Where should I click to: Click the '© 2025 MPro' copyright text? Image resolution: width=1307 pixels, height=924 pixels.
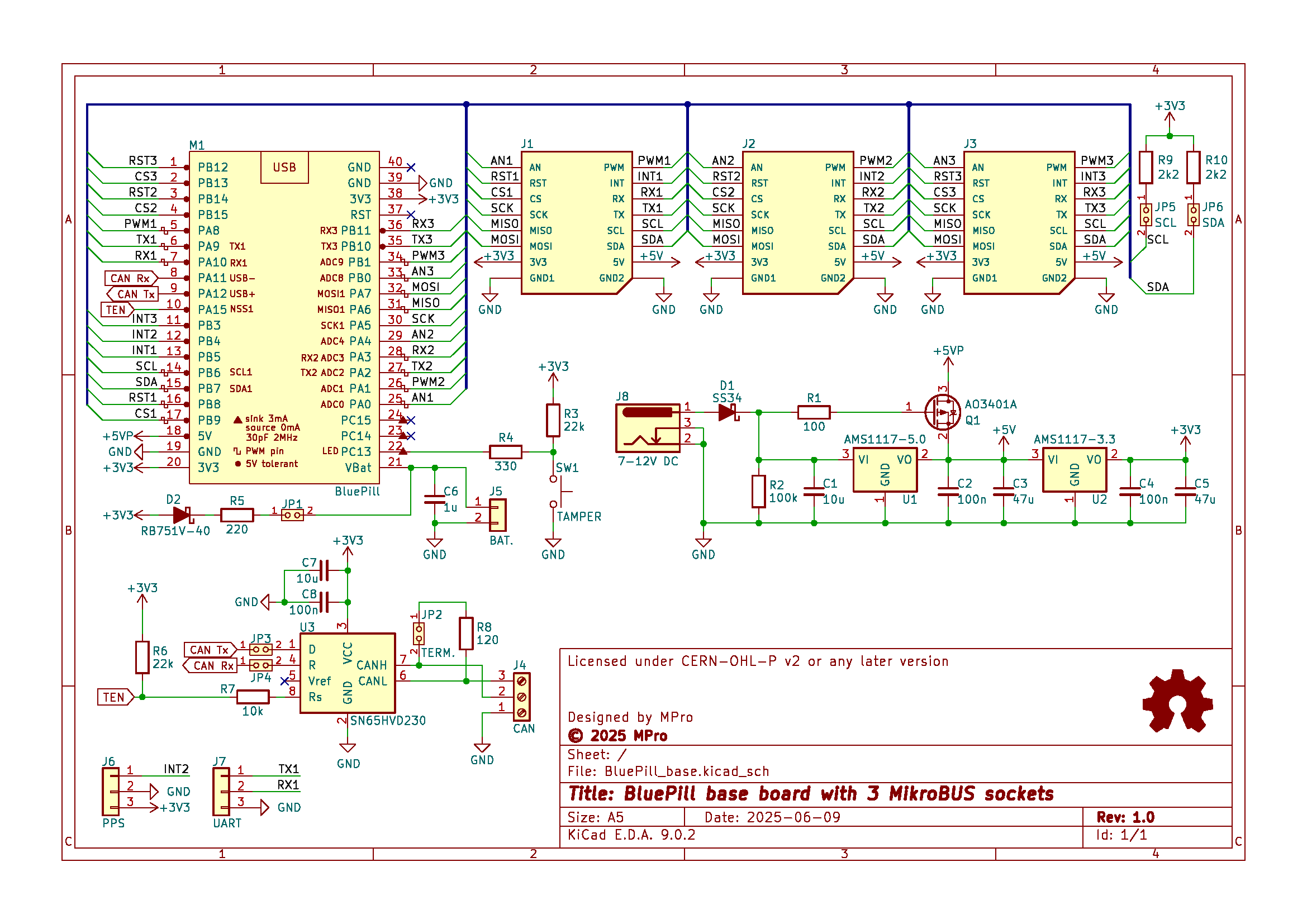(x=617, y=736)
